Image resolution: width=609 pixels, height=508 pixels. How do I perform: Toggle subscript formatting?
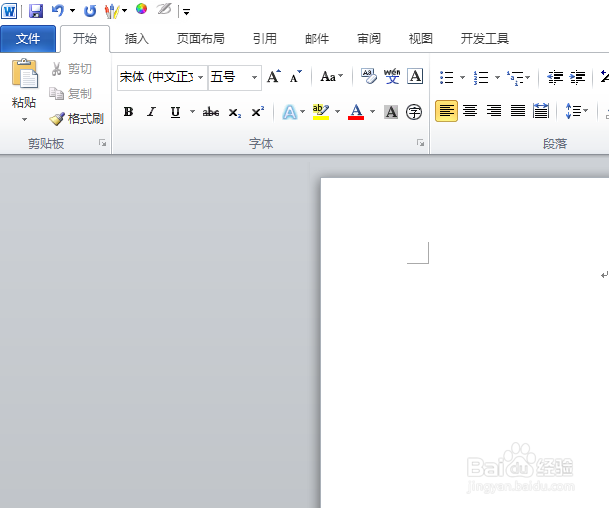point(235,113)
